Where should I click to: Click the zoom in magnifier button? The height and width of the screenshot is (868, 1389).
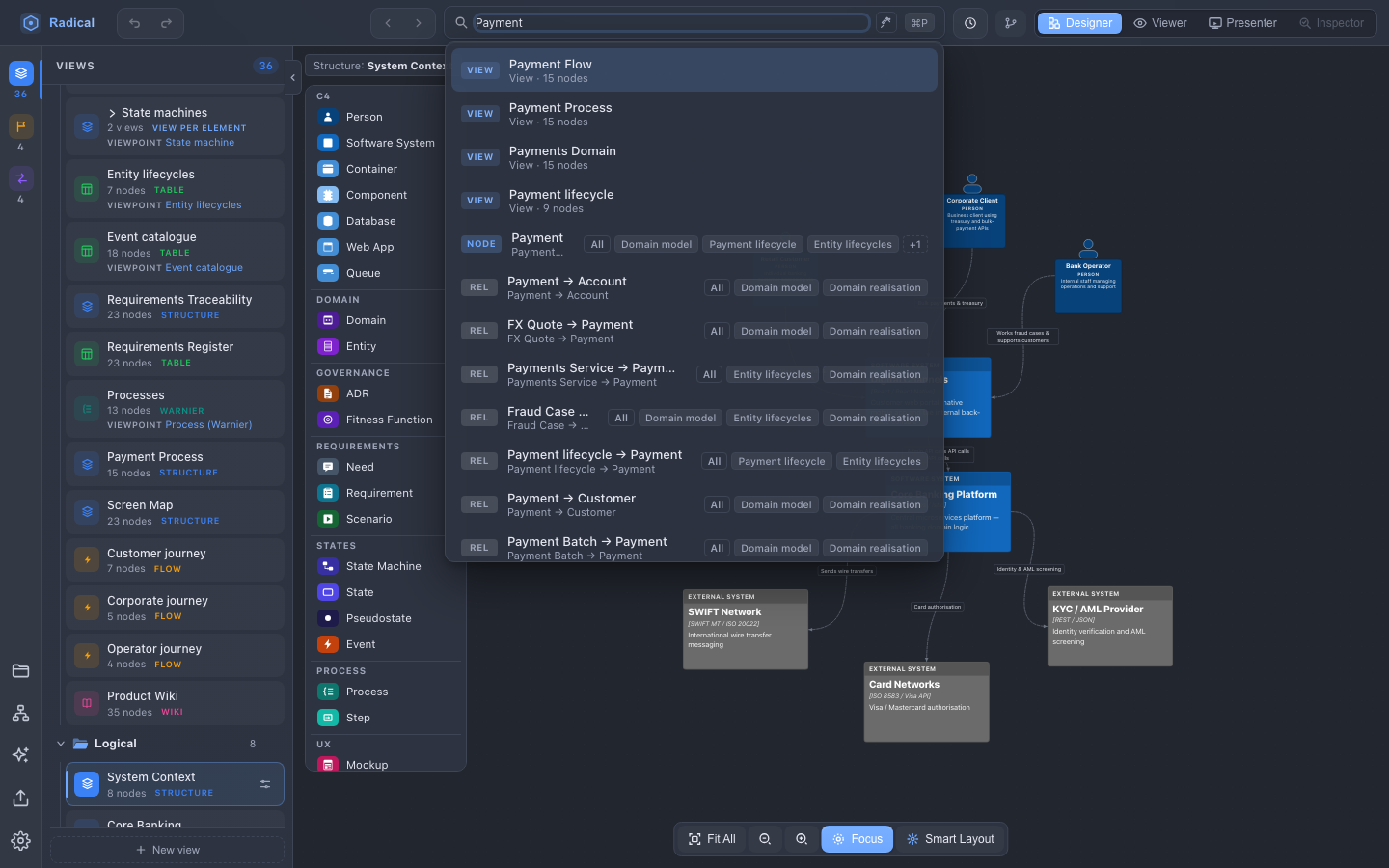click(x=802, y=839)
